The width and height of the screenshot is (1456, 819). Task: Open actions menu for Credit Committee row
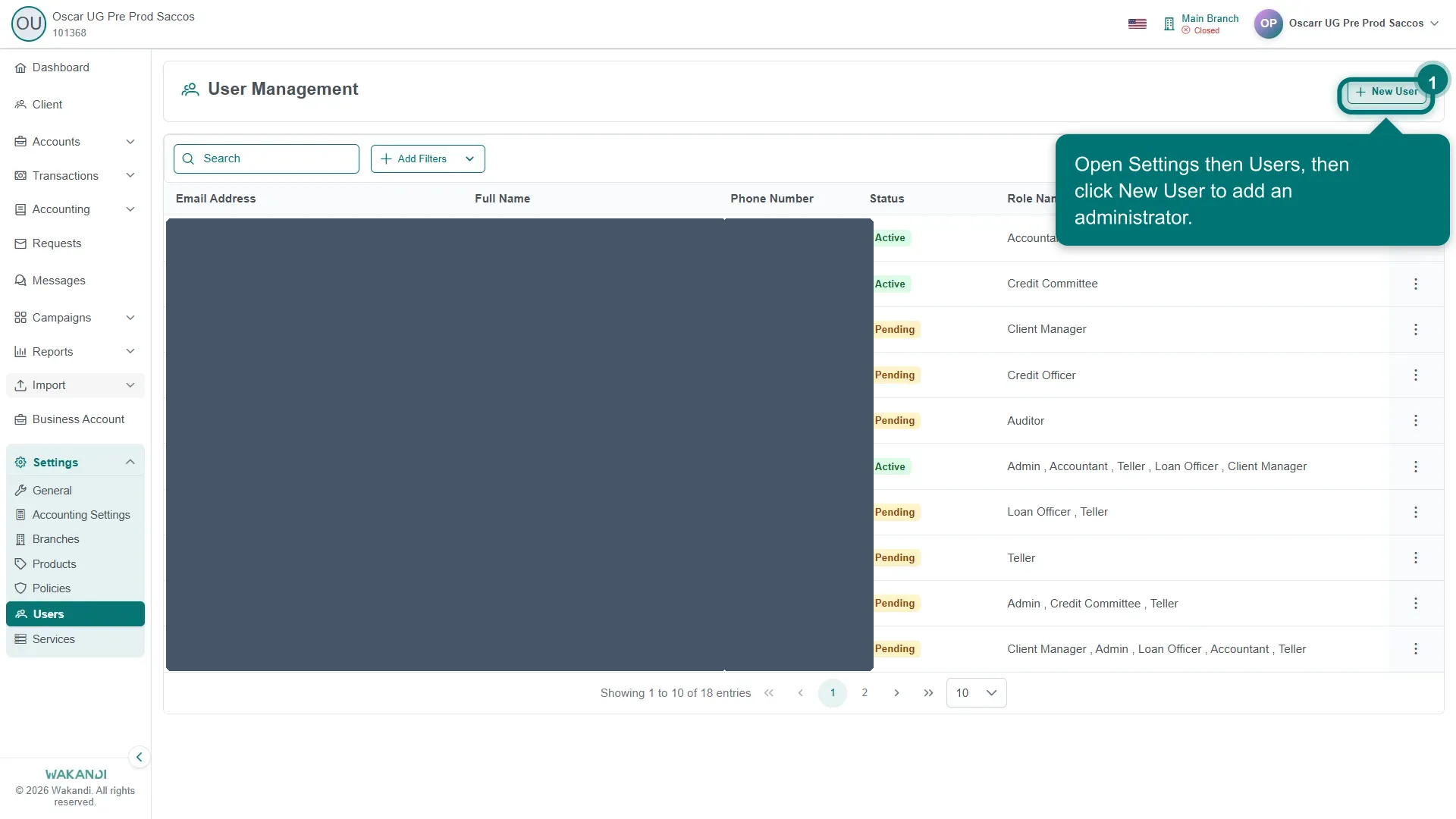pyautogui.click(x=1415, y=284)
